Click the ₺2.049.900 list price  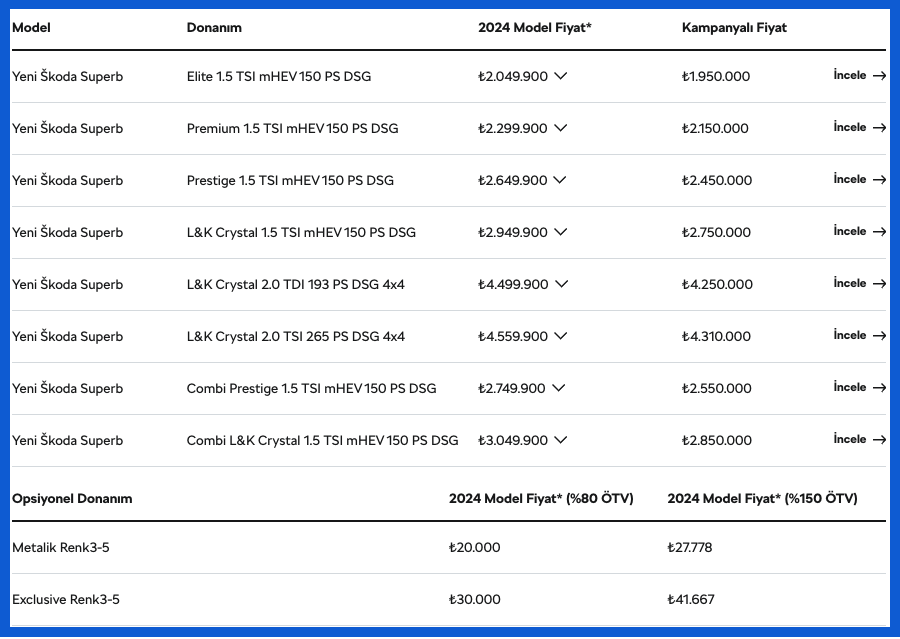[513, 76]
